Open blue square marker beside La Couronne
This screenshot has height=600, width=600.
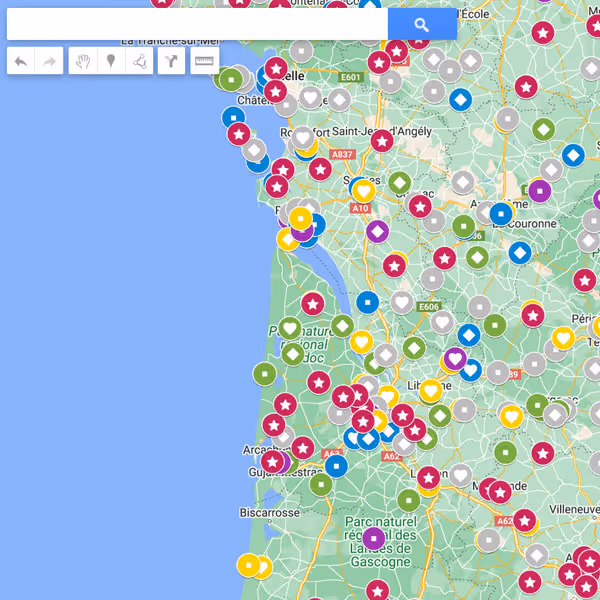pyautogui.click(x=501, y=214)
